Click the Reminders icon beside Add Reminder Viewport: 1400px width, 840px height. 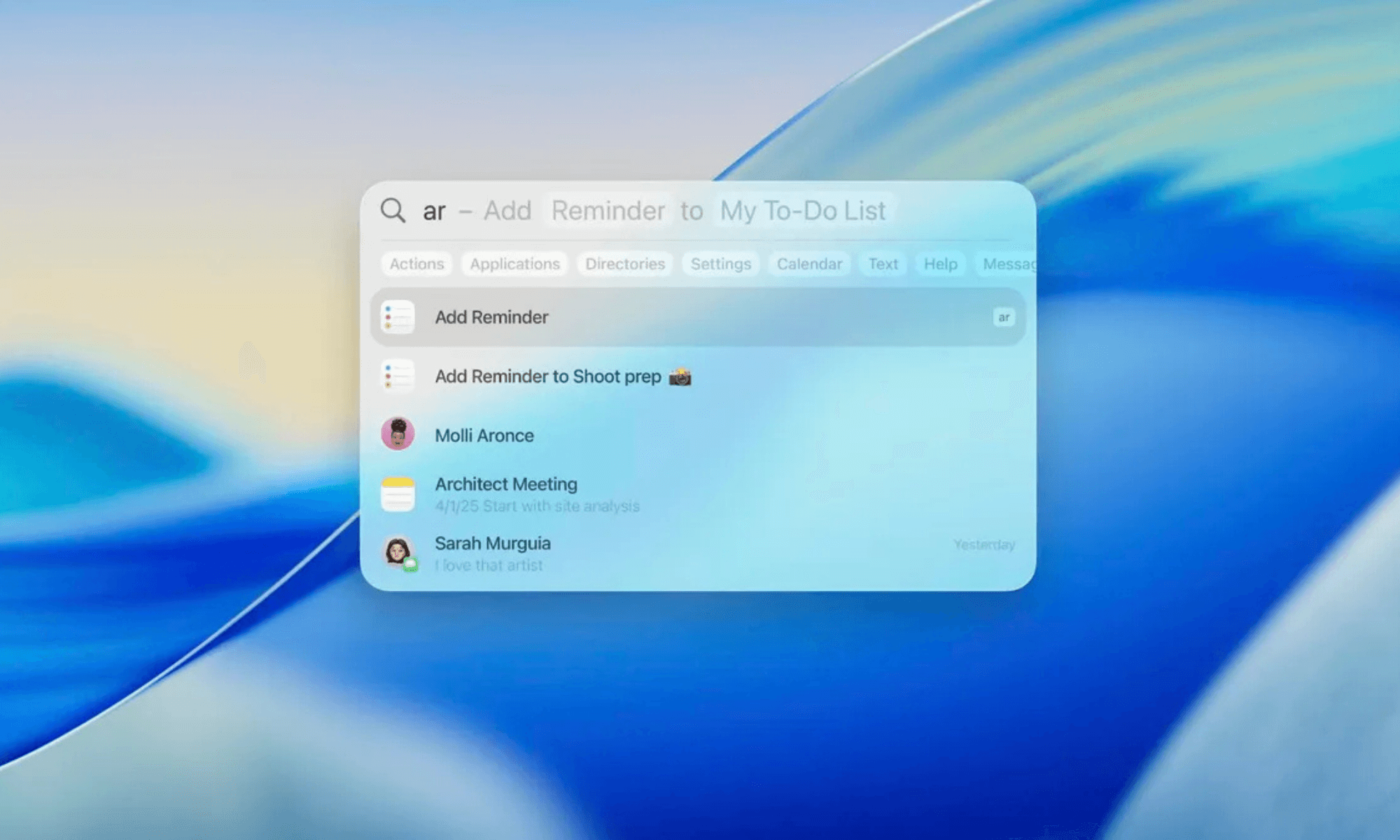398,317
